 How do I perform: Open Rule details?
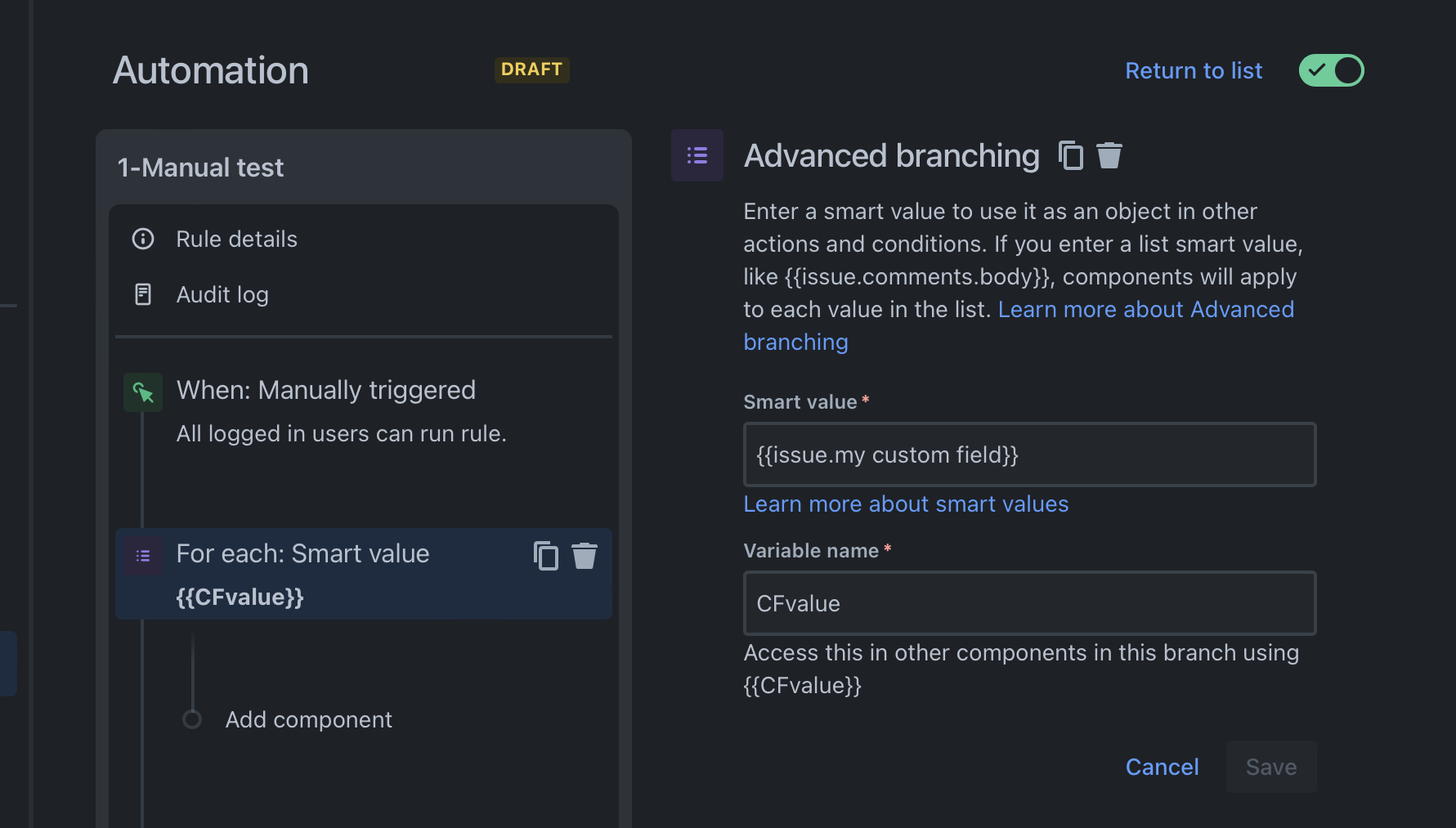pyautogui.click(x=236, y=239)
